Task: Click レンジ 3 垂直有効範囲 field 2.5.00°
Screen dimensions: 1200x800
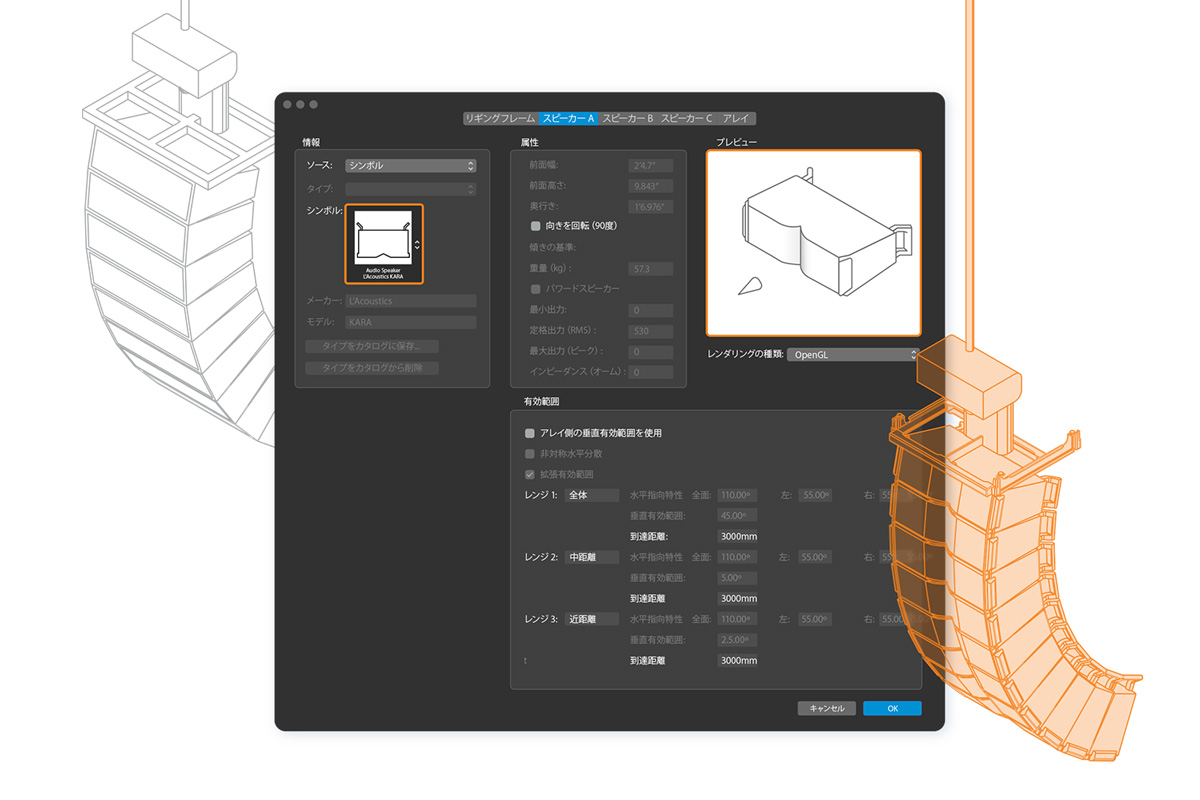Action: [737, 640]
